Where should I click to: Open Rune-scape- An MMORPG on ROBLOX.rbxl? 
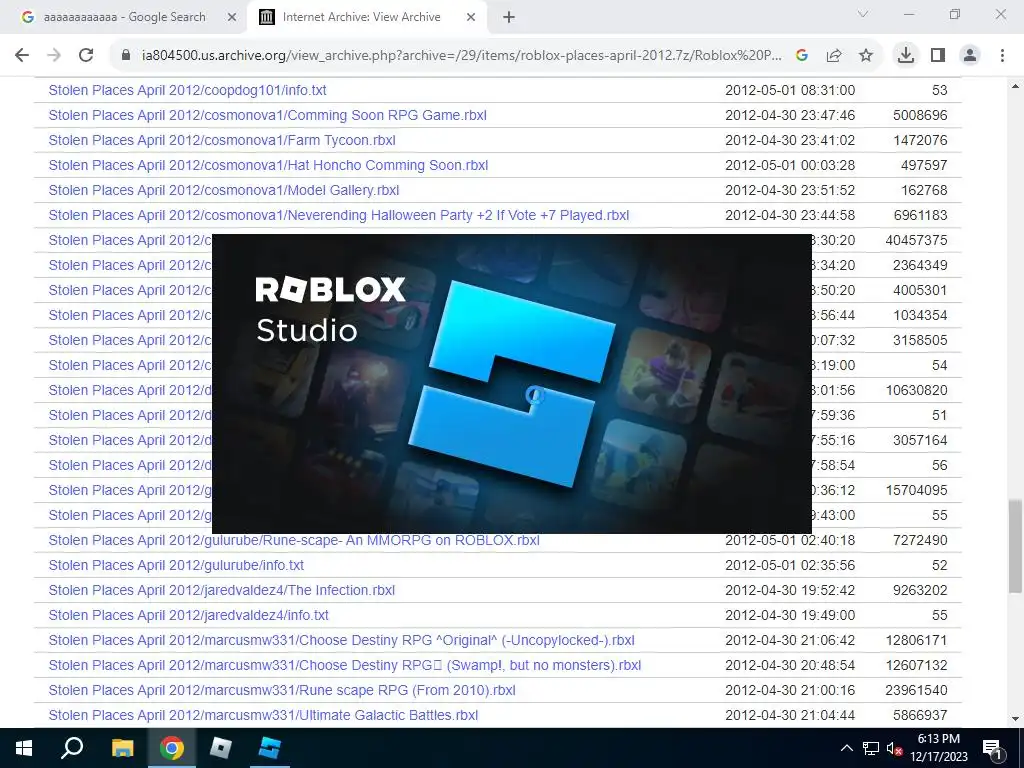tap(294, 540)
